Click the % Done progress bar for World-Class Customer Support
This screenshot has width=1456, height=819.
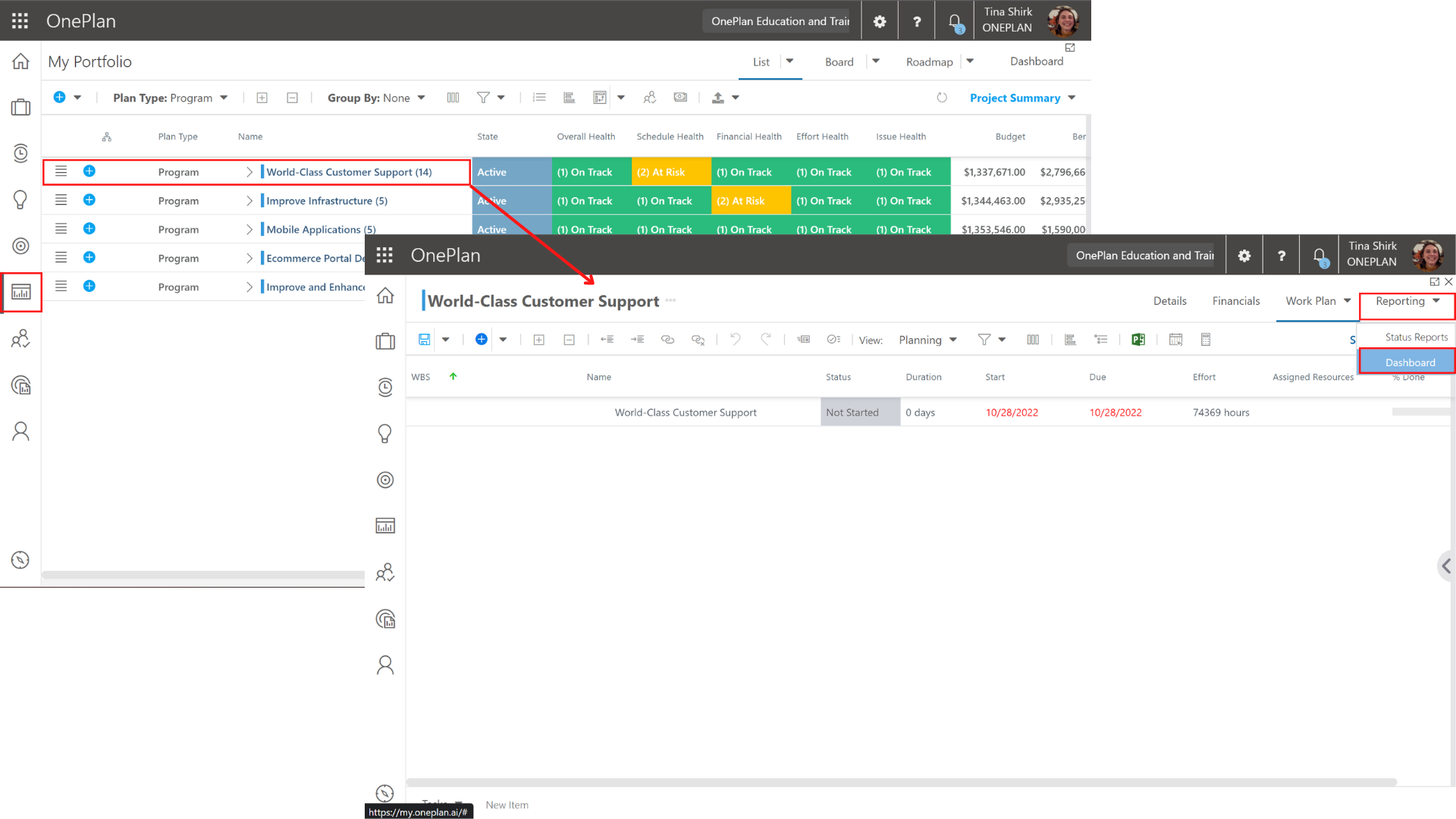click(x=1420, y=412)
